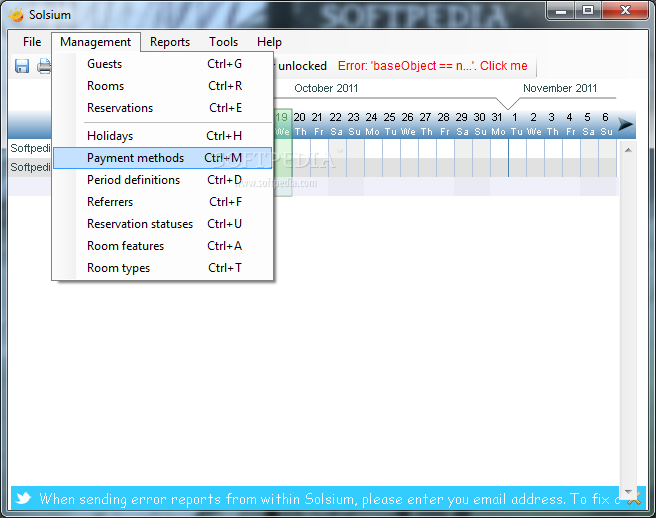Select November 6 Su in calendar header
The height and width of the screenshot is (518, 656).
coord(606,124)
